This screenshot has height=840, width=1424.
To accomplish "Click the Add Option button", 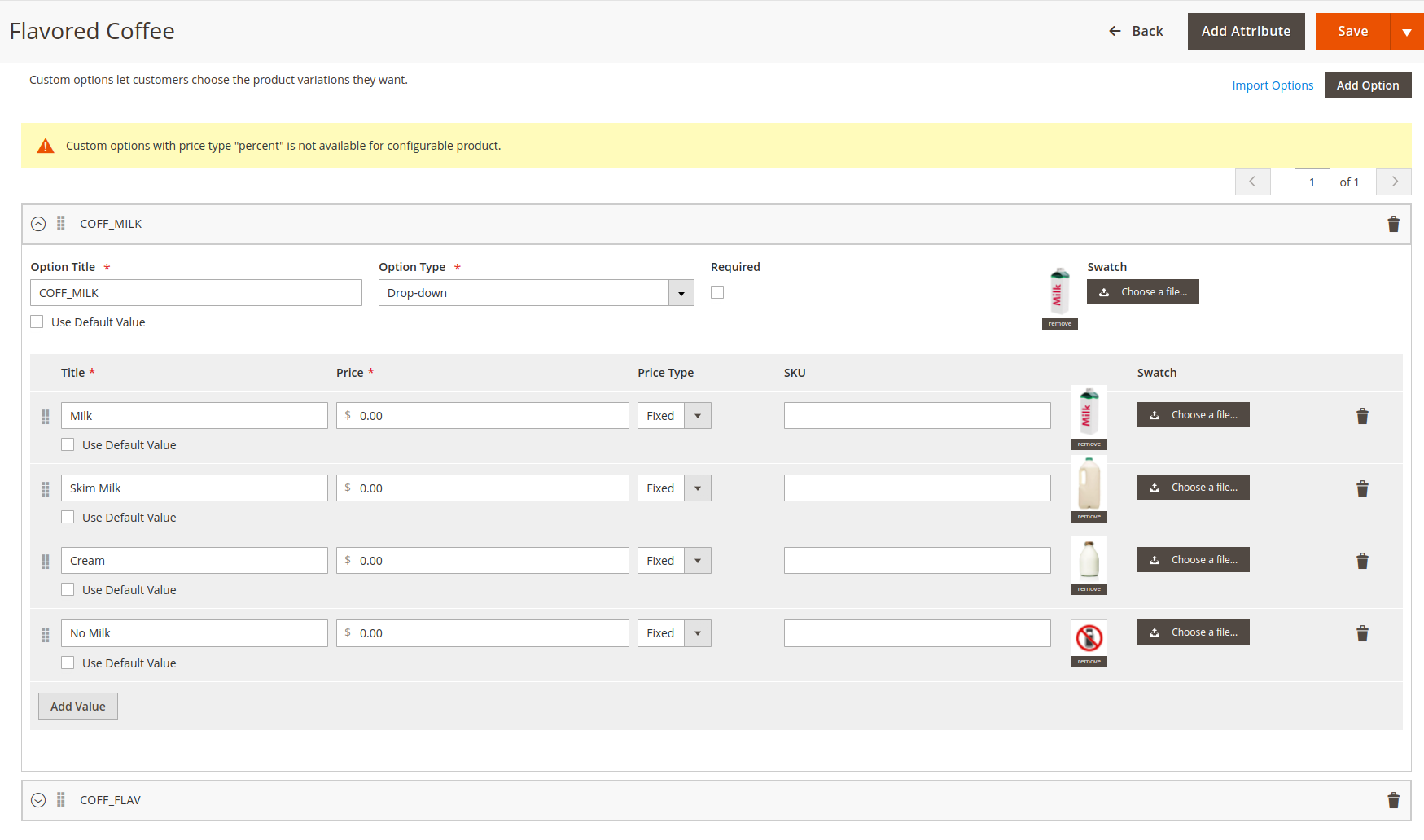I will (1367, 85).
